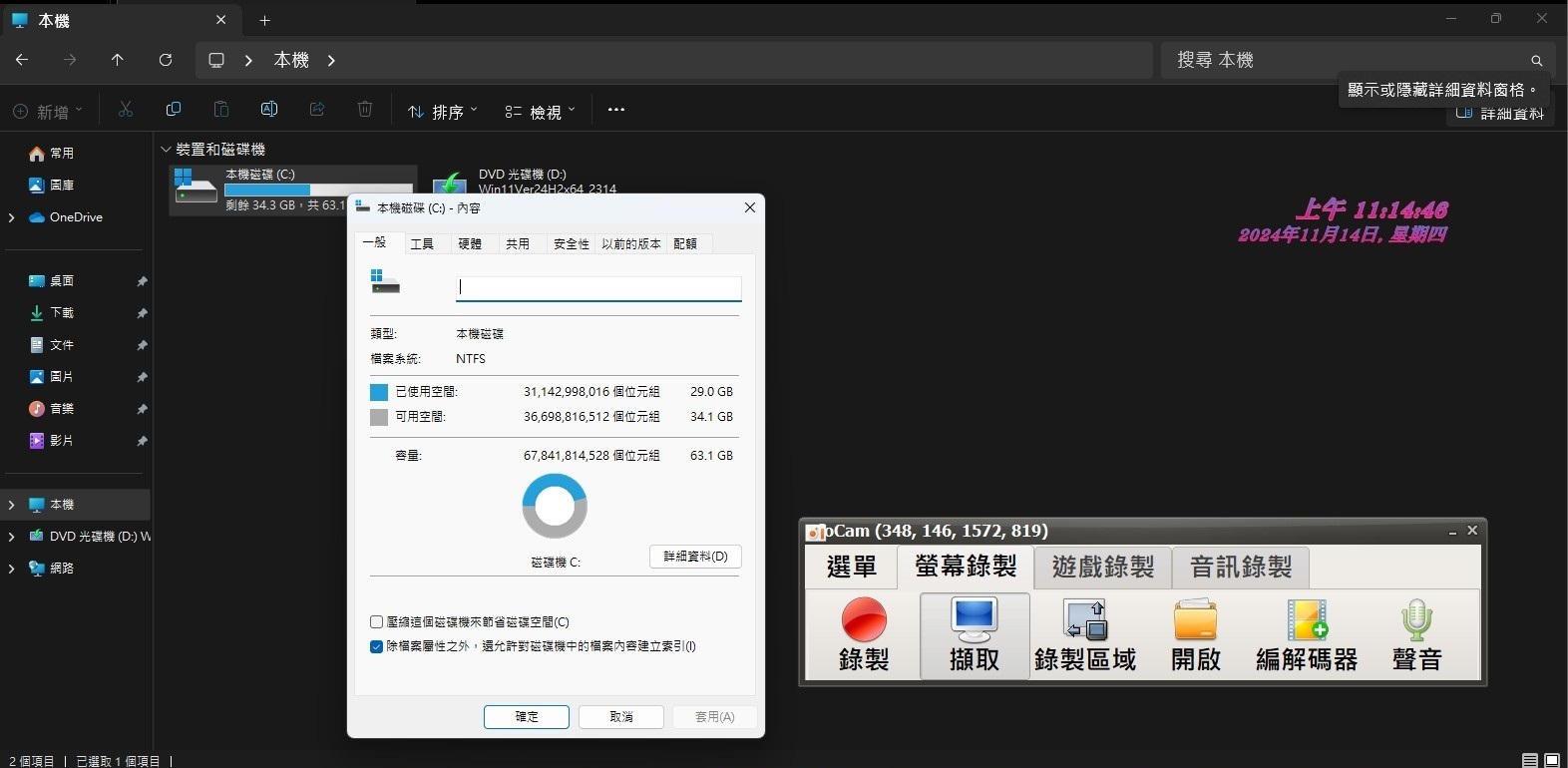Image resolution: width=1568 pixels, height=768 pixels.
Task: Click the oCam red Record icon
Action: (863, 621)
